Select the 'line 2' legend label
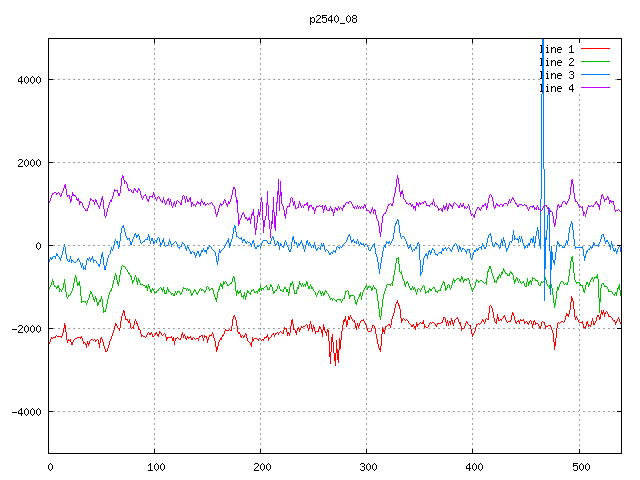640x480 pixels. tap(557, 62)
